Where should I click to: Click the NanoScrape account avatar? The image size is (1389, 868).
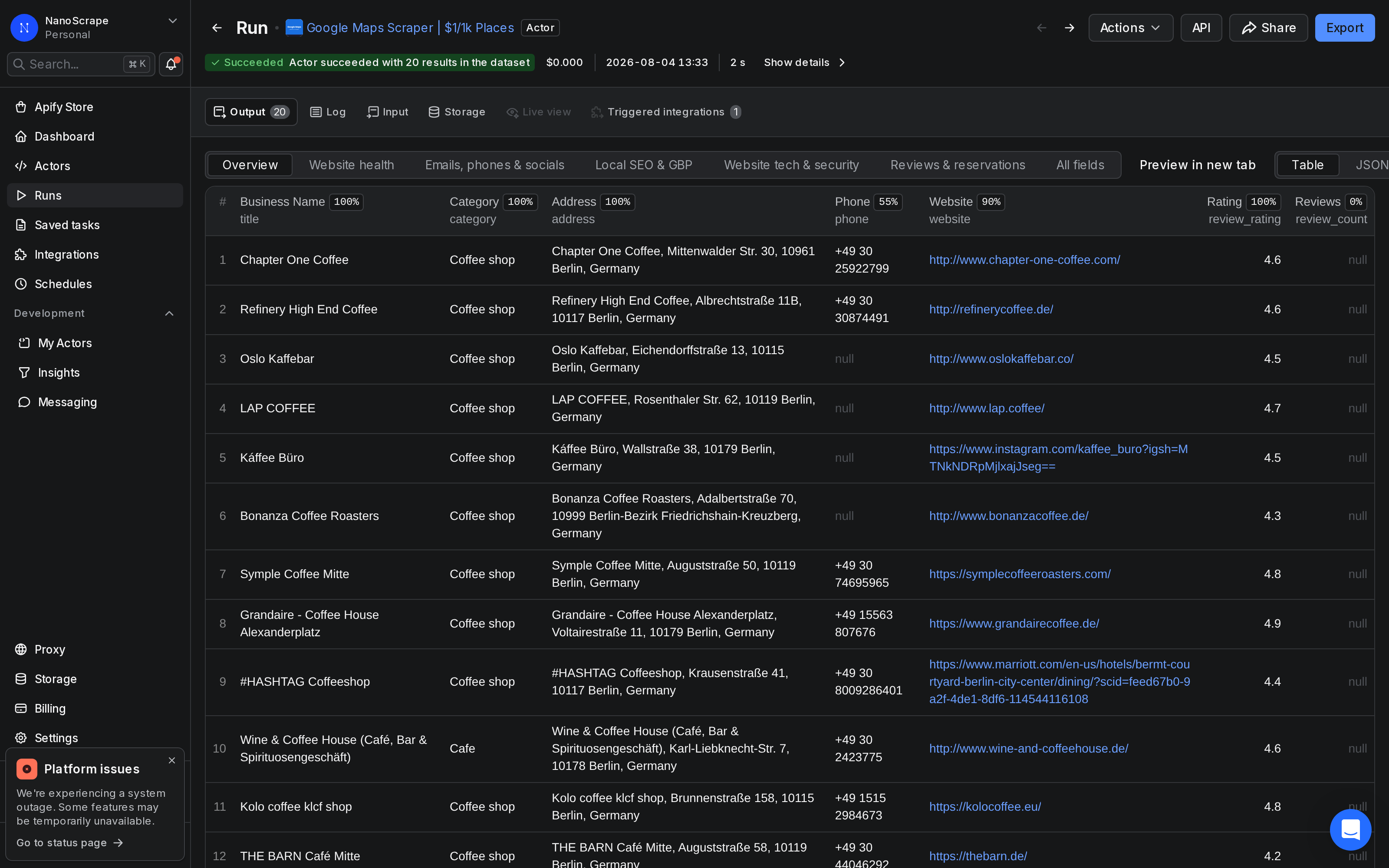(x=24, y=27)
